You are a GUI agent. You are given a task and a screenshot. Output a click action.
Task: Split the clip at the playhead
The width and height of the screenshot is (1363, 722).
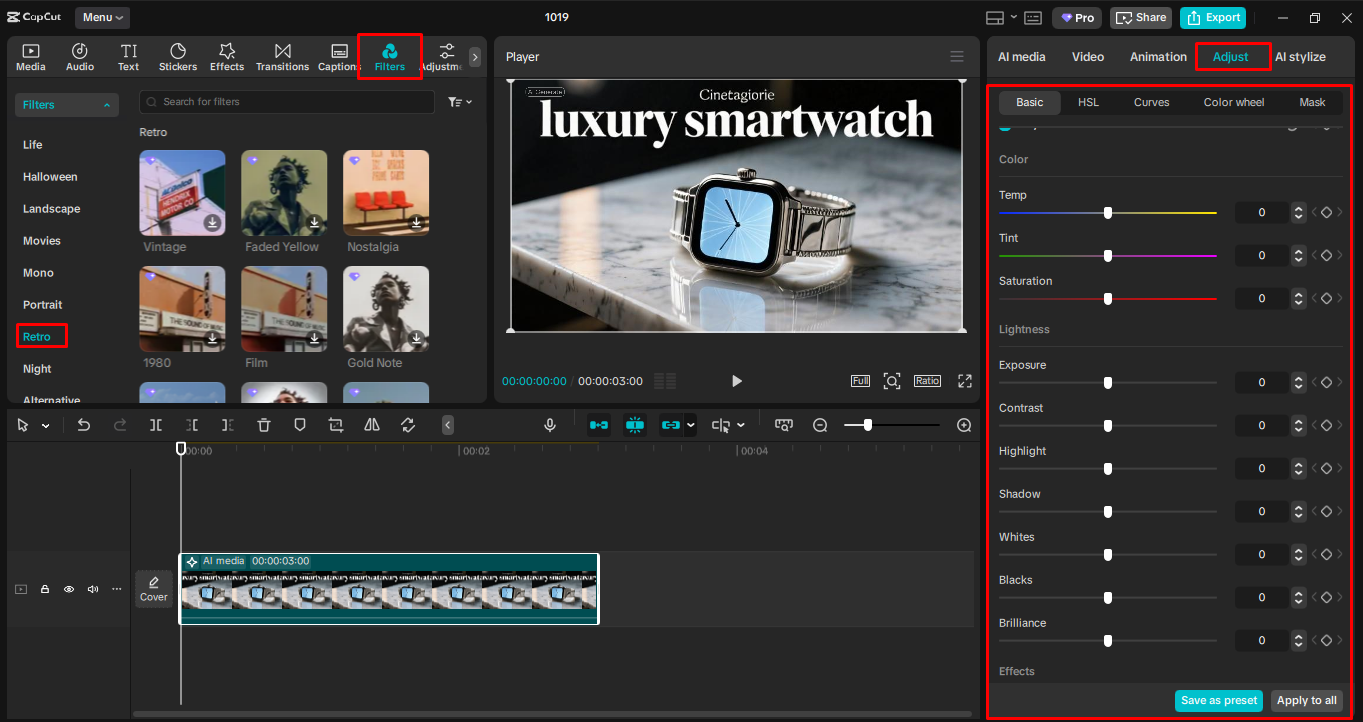(156, 424)
